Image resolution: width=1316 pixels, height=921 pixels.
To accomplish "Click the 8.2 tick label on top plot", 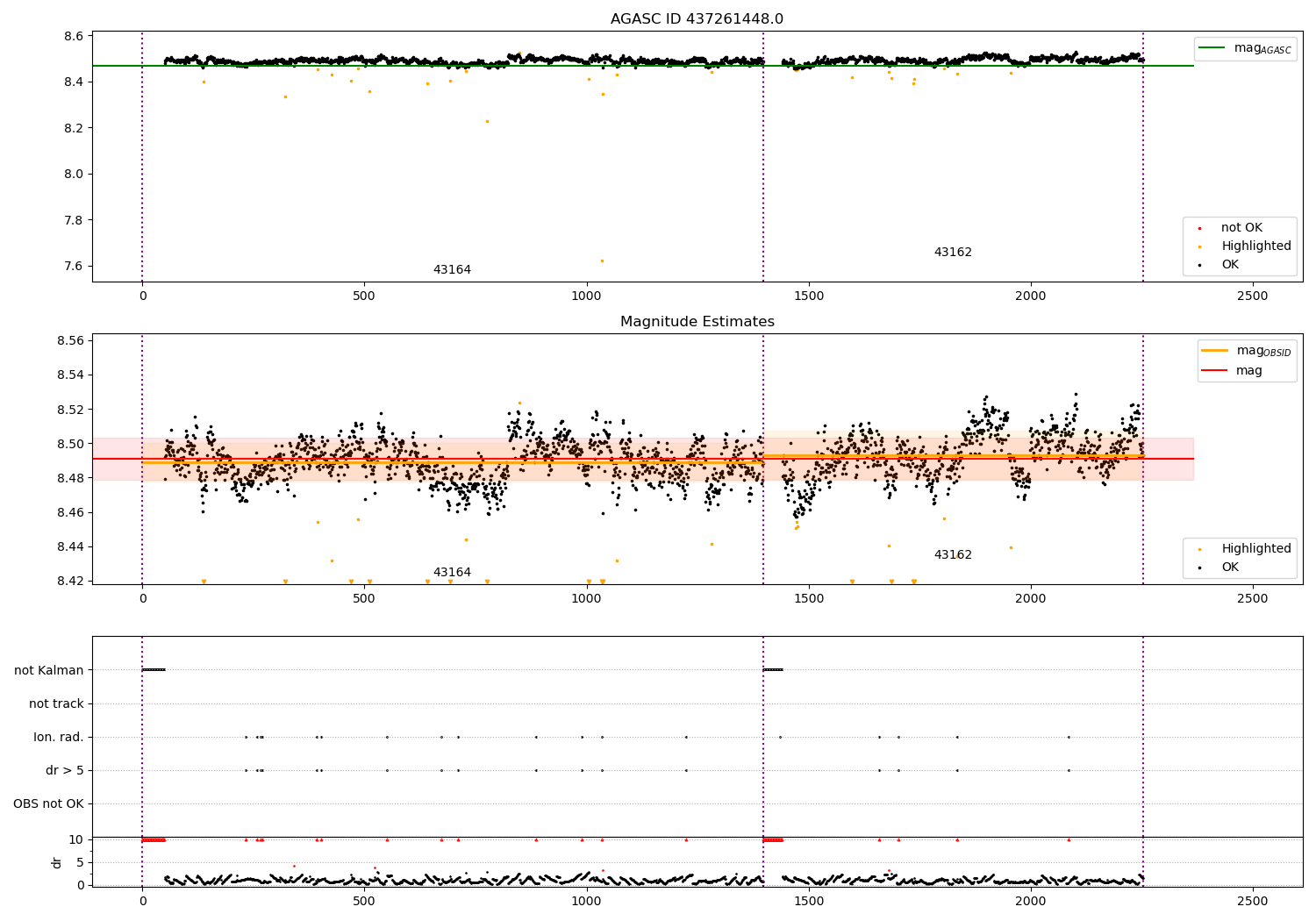I will [x=74, y=128].
